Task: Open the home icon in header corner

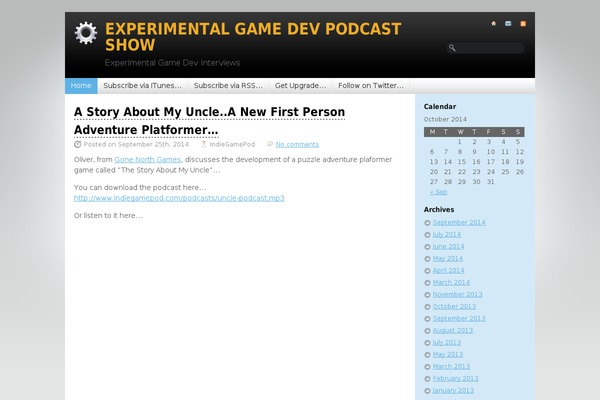Action: click(494, 24)
